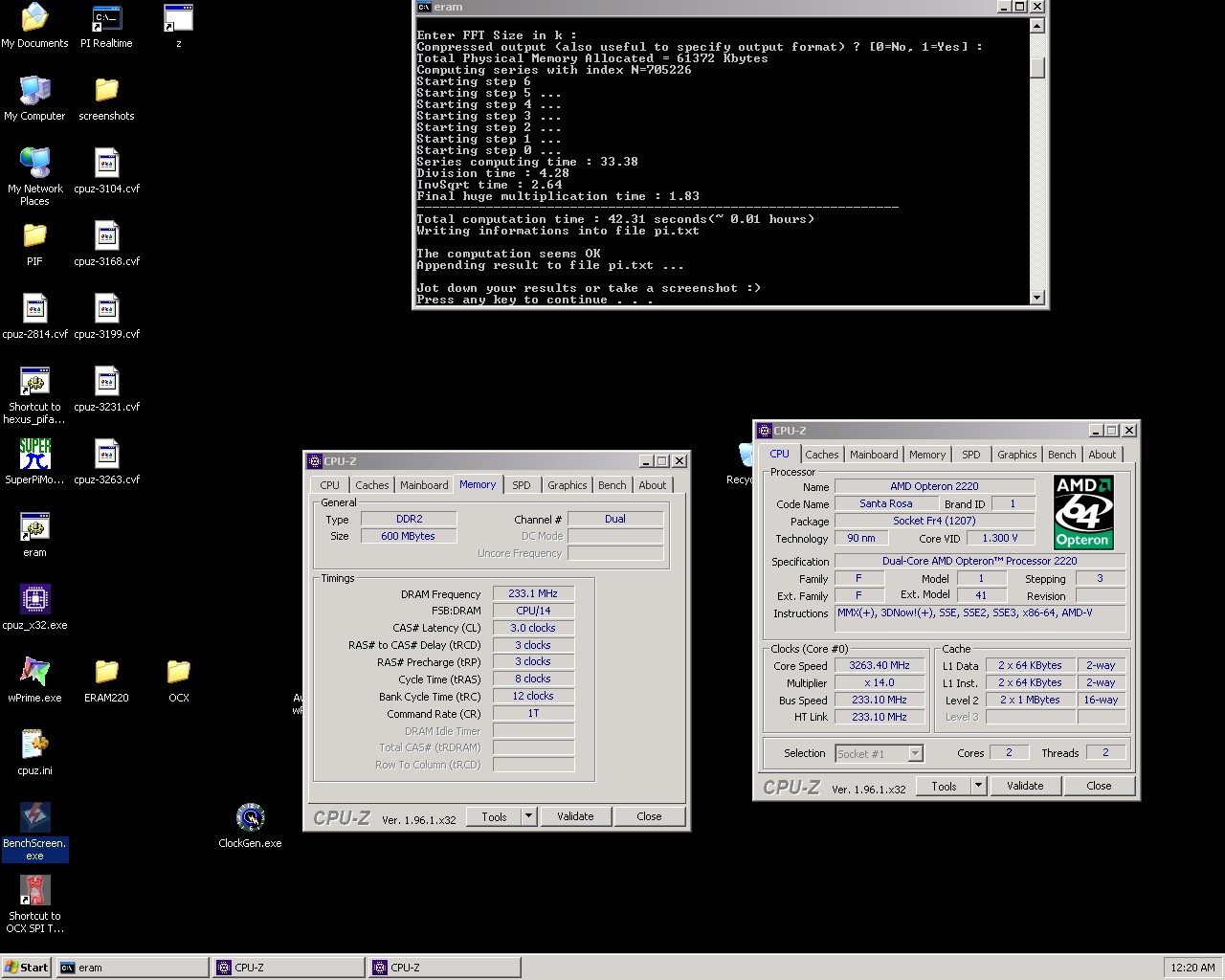Click the Core Speed 3263.40 MHz value
The width and height of the screenshot is (1225, 980).
pos(880,665)
